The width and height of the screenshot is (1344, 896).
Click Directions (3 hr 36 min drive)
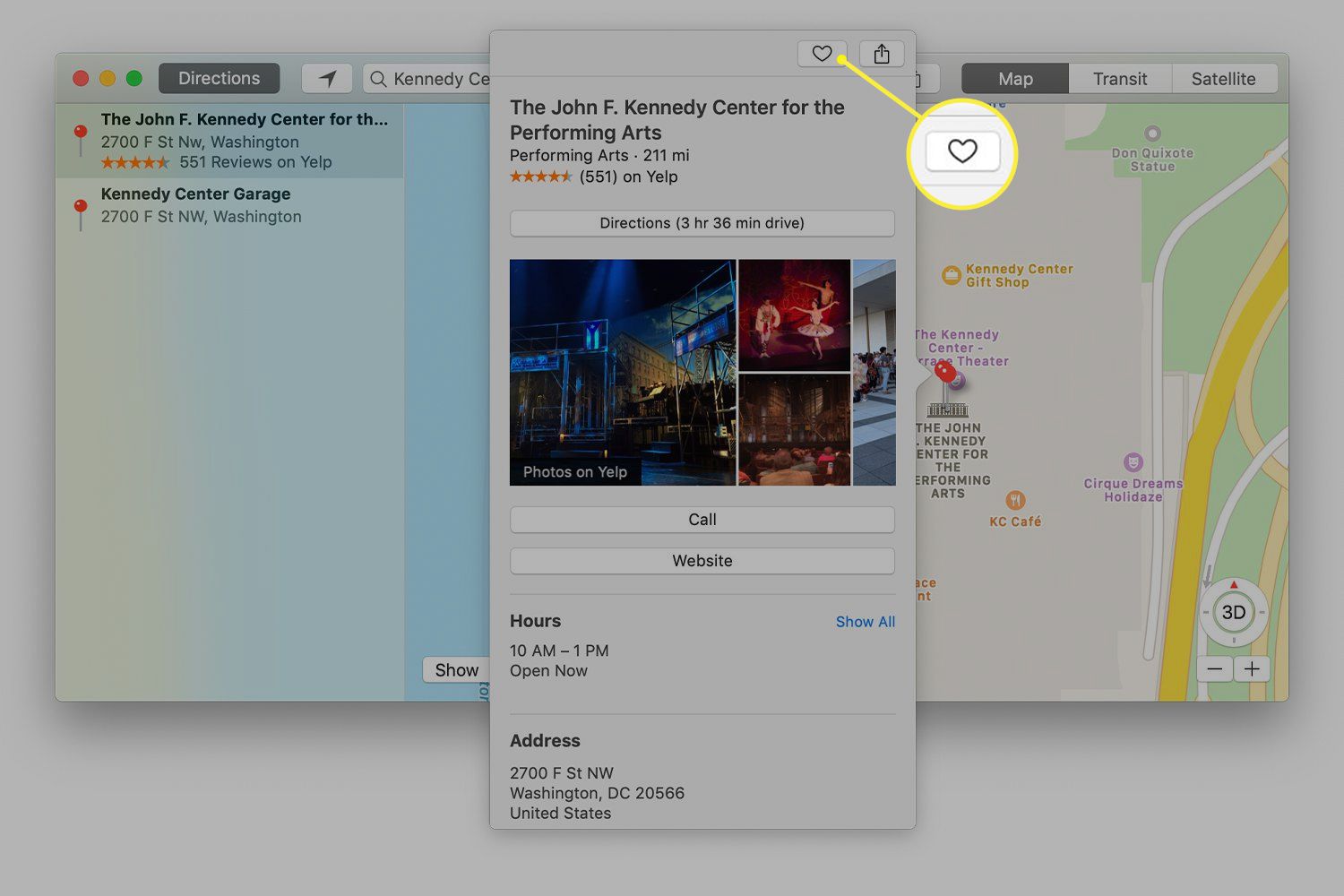coord(702,223)
